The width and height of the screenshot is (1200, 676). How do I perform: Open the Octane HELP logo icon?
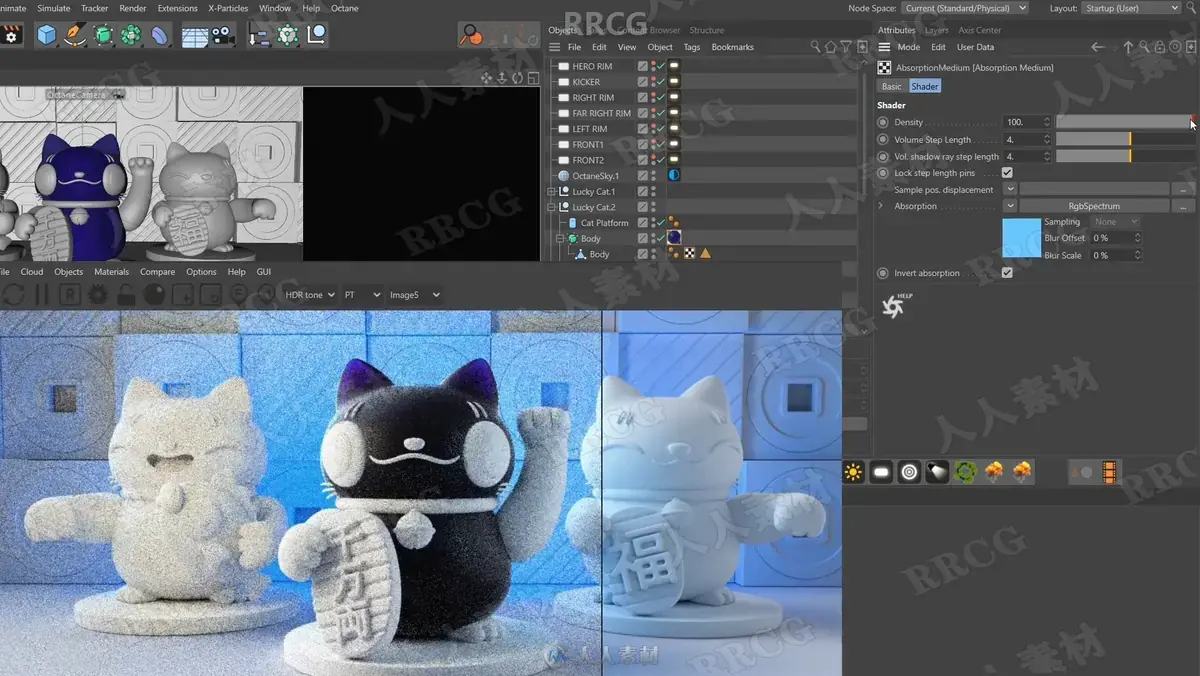[x=896, y=306]
